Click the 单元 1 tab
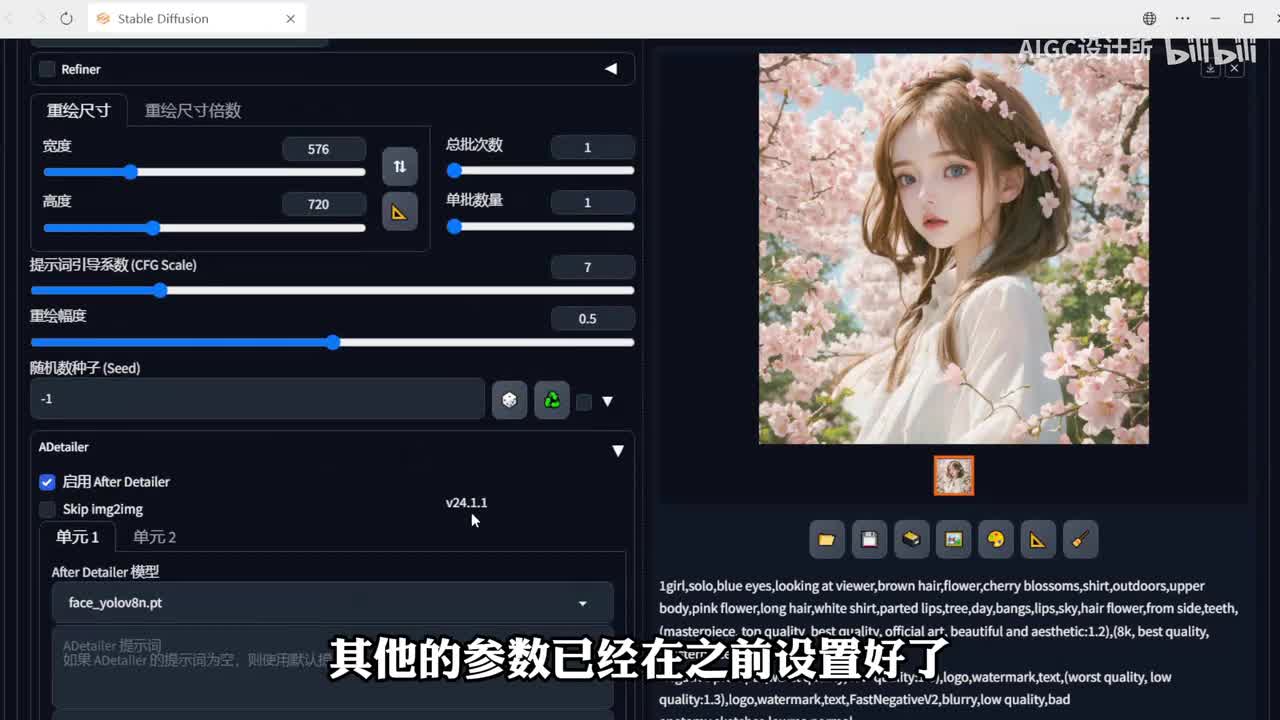The width and height of the screenshot is (1280, 720). coord(77,537)
